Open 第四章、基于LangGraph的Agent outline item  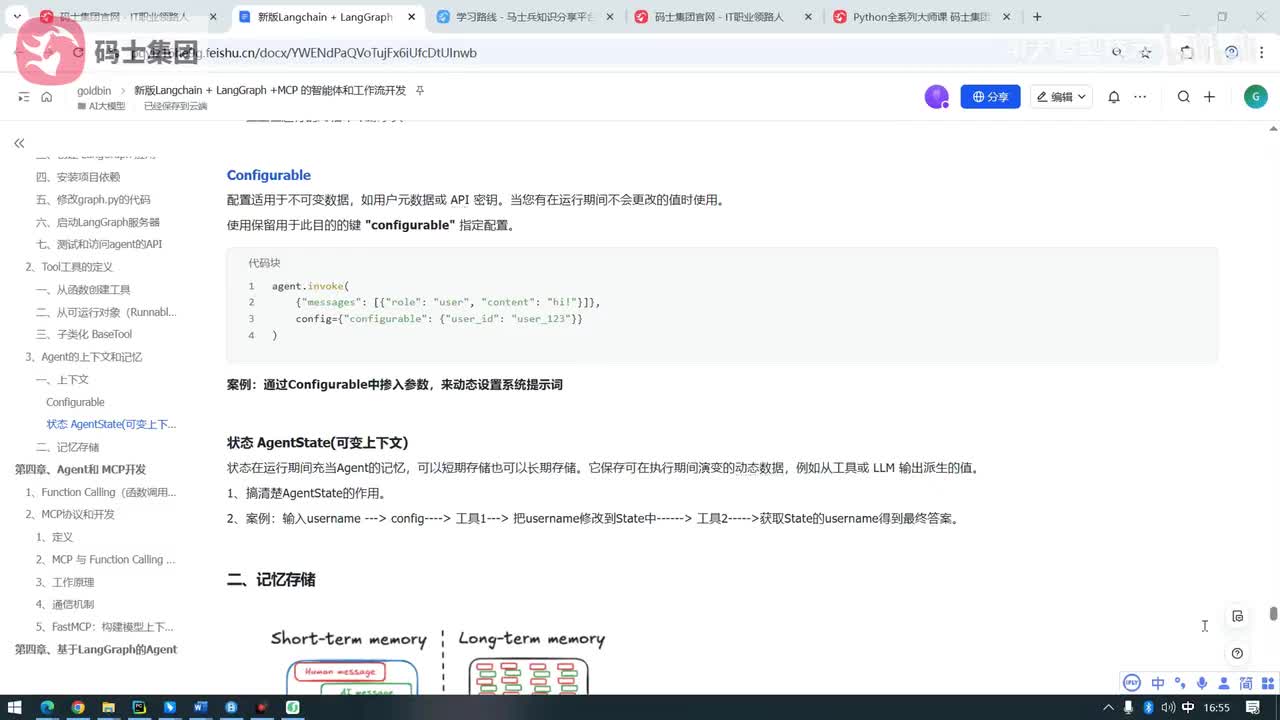[96, 649]
